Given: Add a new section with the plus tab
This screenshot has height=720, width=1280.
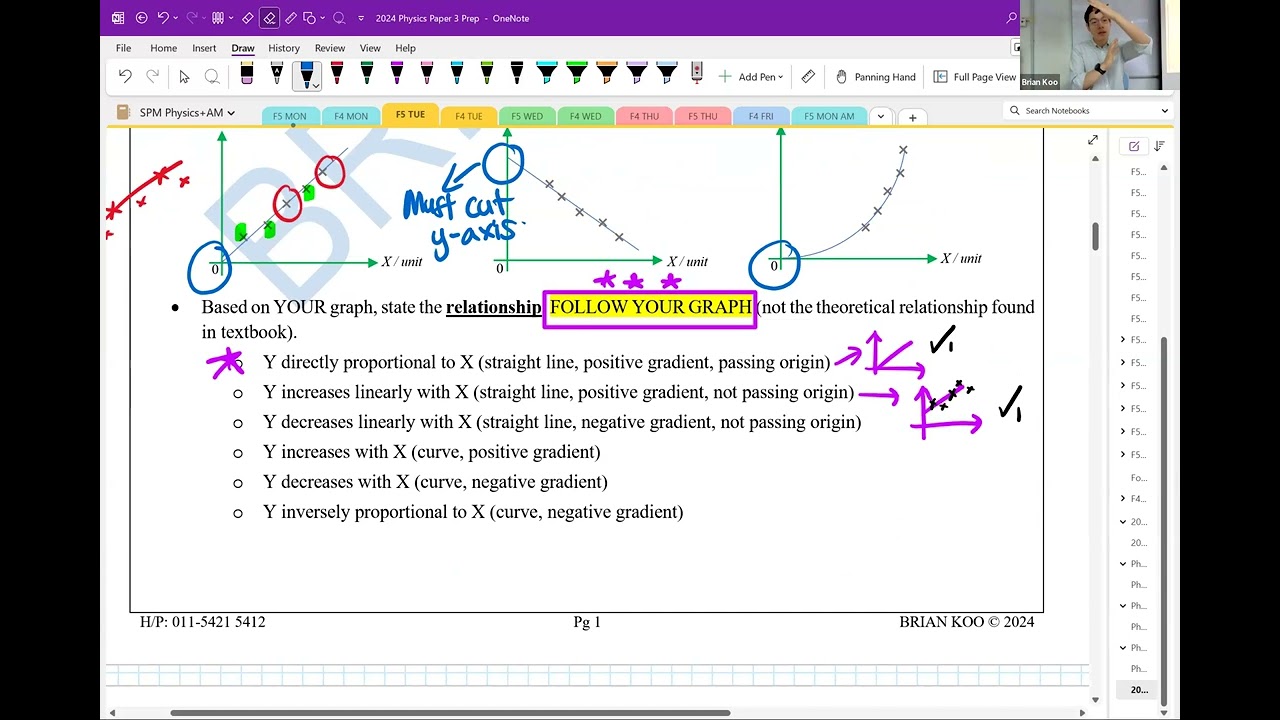Looking at the screenshot, I should (912, 117).
